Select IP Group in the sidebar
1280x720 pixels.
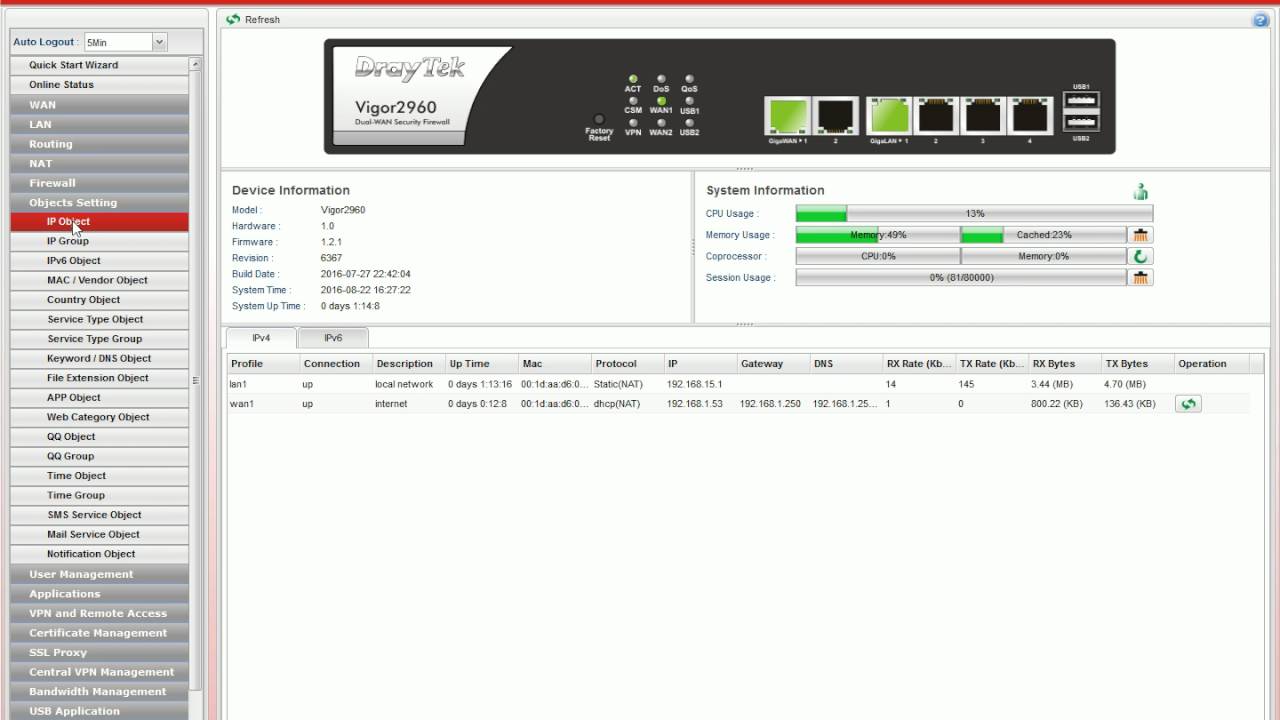click(99, 241)
